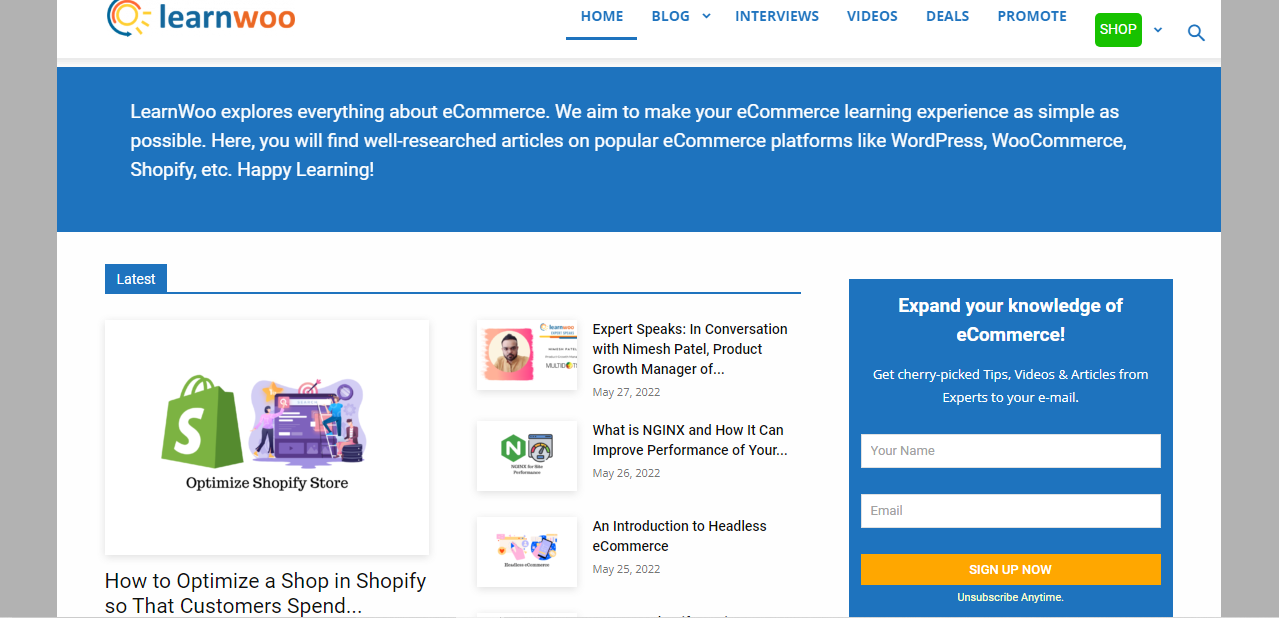Click the Email input field
The width and height of the screenshot is (1279, 618).
pyautogui.click(x=1010, y=511)
